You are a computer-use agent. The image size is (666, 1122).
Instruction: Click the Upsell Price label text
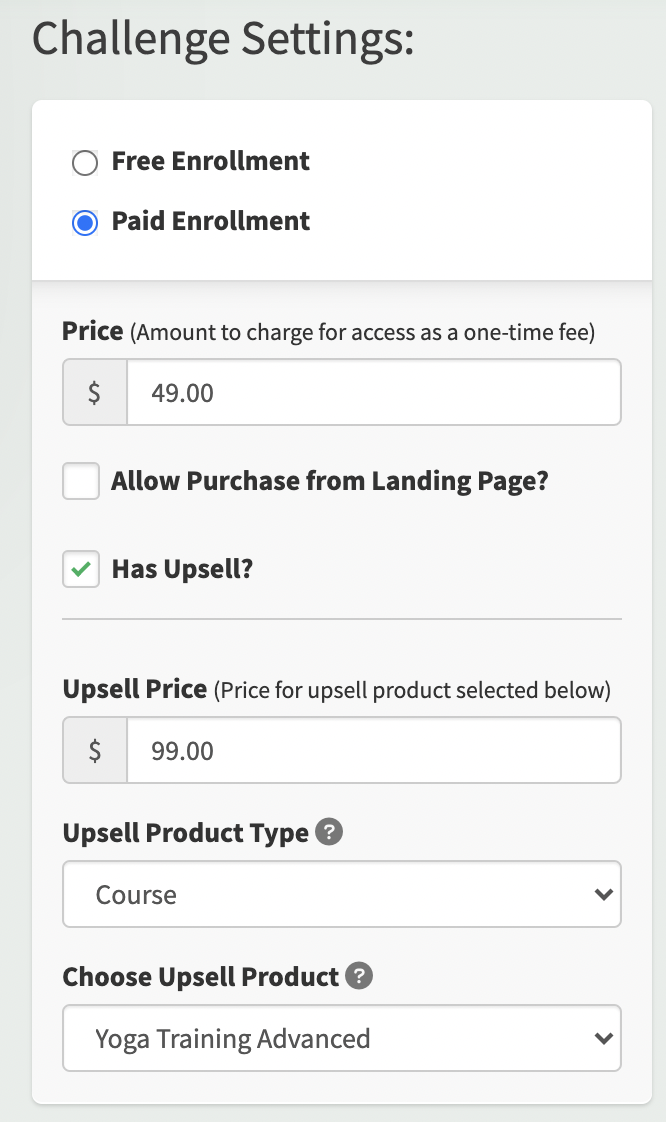[x=135, y=689]
